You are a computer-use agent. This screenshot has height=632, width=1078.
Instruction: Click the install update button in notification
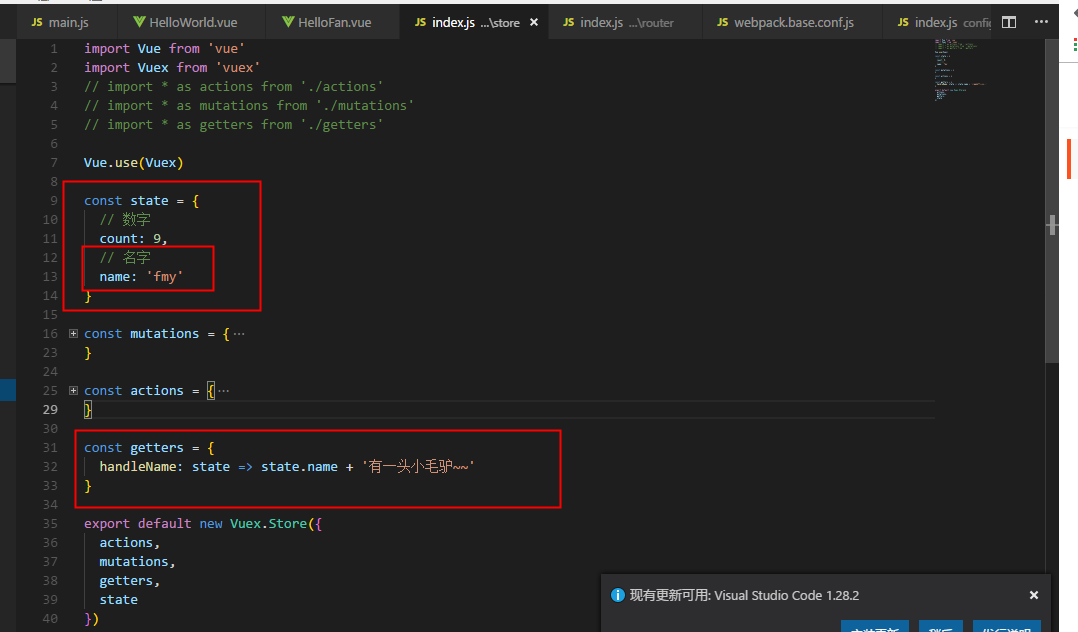point(874,627)
